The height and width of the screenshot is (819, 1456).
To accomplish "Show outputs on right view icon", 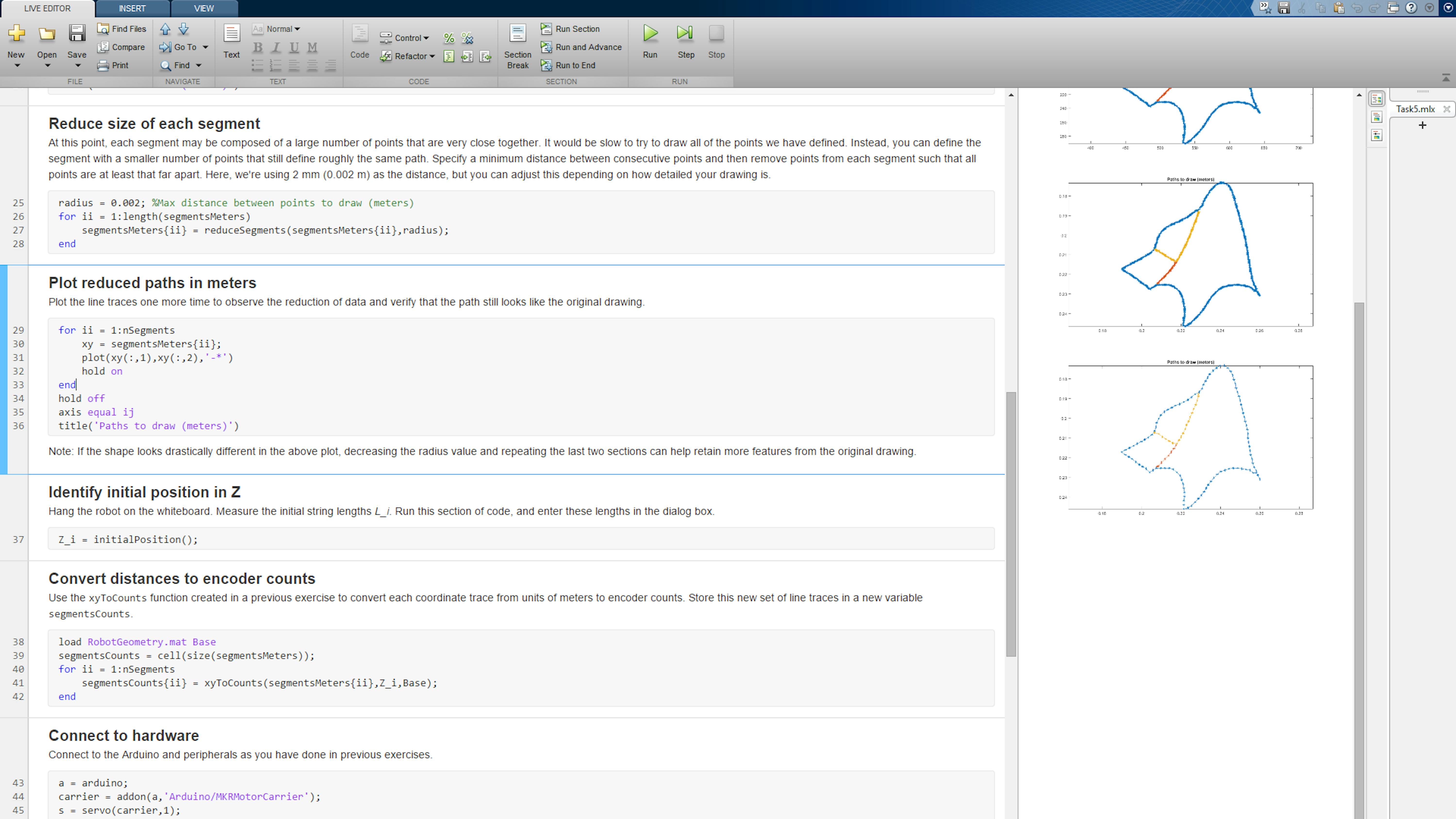I will 1377,99.
